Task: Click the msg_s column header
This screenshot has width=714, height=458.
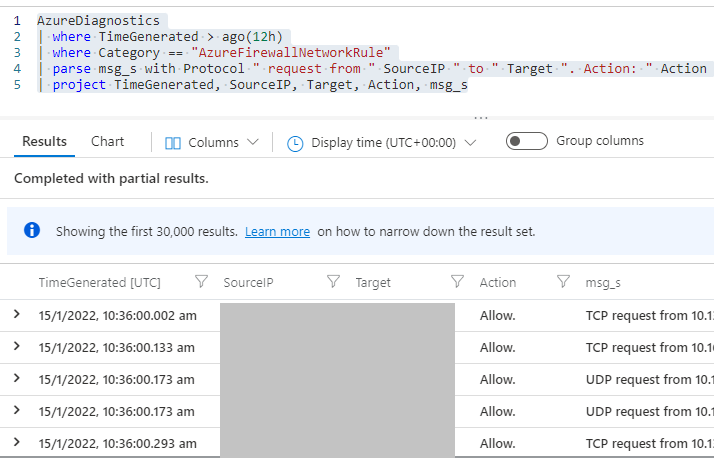Action: tap(603, 283)
